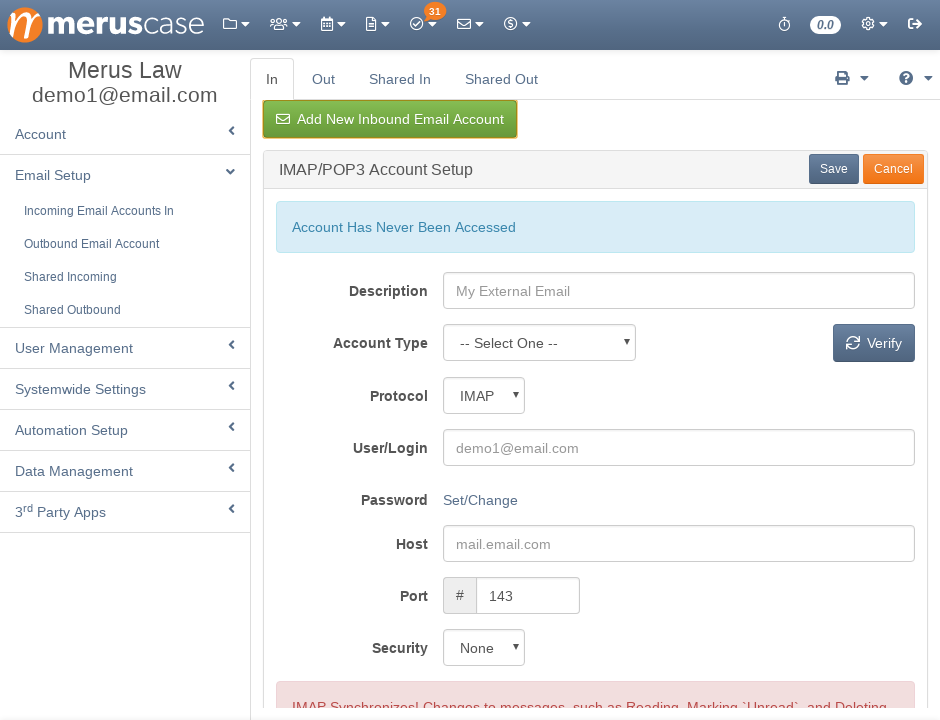
Task: Expand the Automation Setup section
Action: (125, 430)
